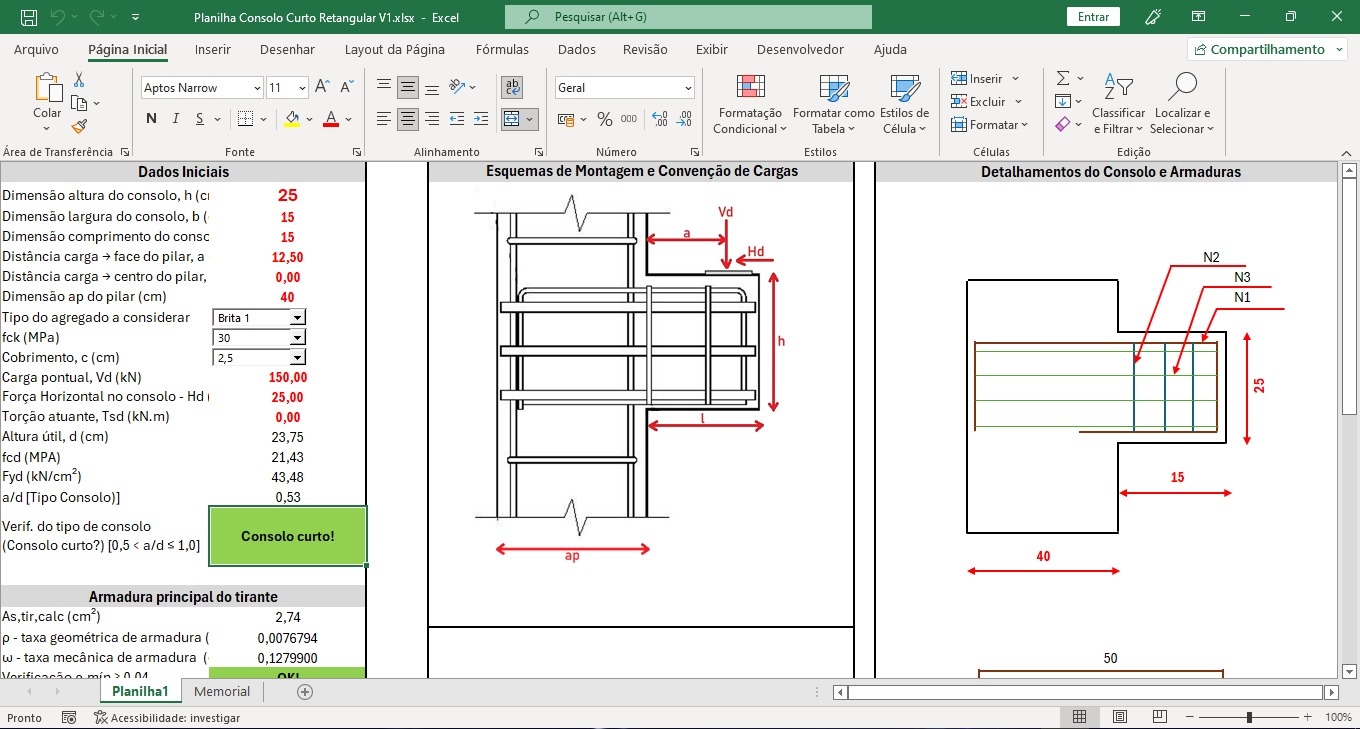Switch to the Memorial sheet tab
The width and height of the screenshot is (1360, 729).
222,691
